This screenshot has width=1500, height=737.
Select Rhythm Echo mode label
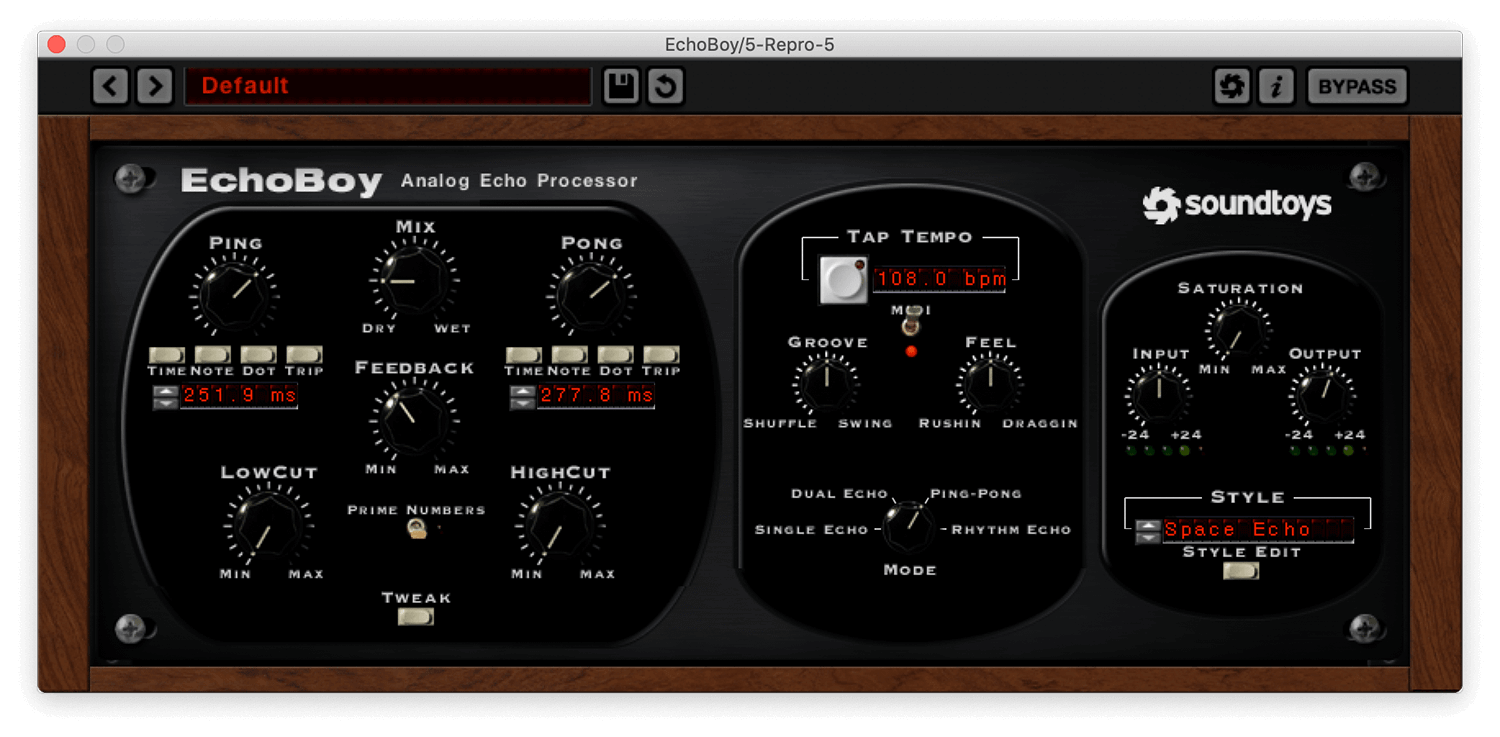tap(1010, 530)
